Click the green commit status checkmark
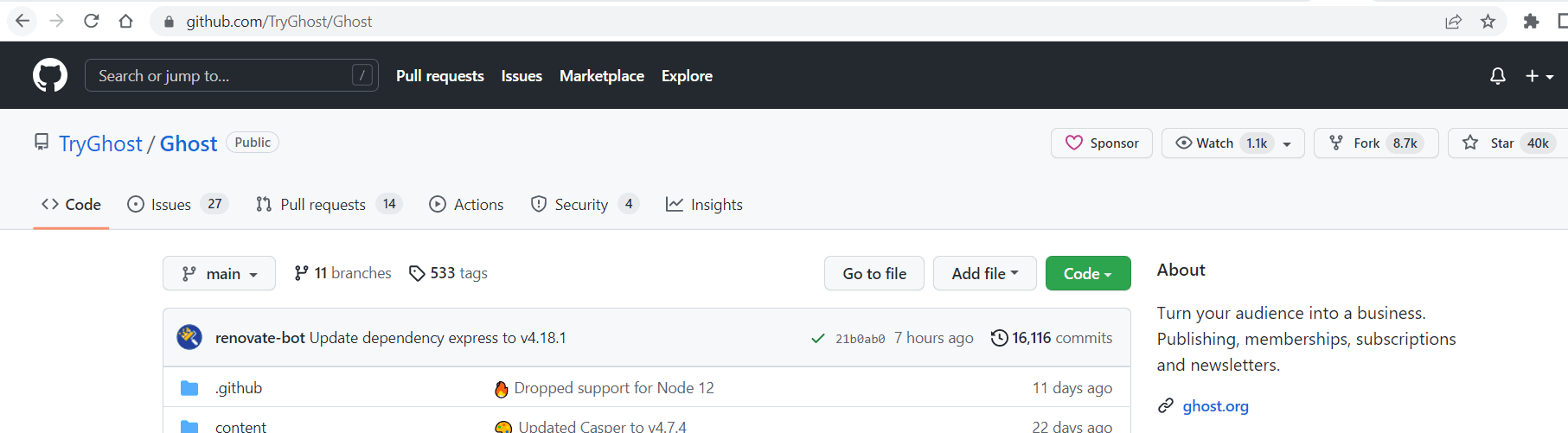Viewport: 1568px width, 433px height. [x=817, y=338]
